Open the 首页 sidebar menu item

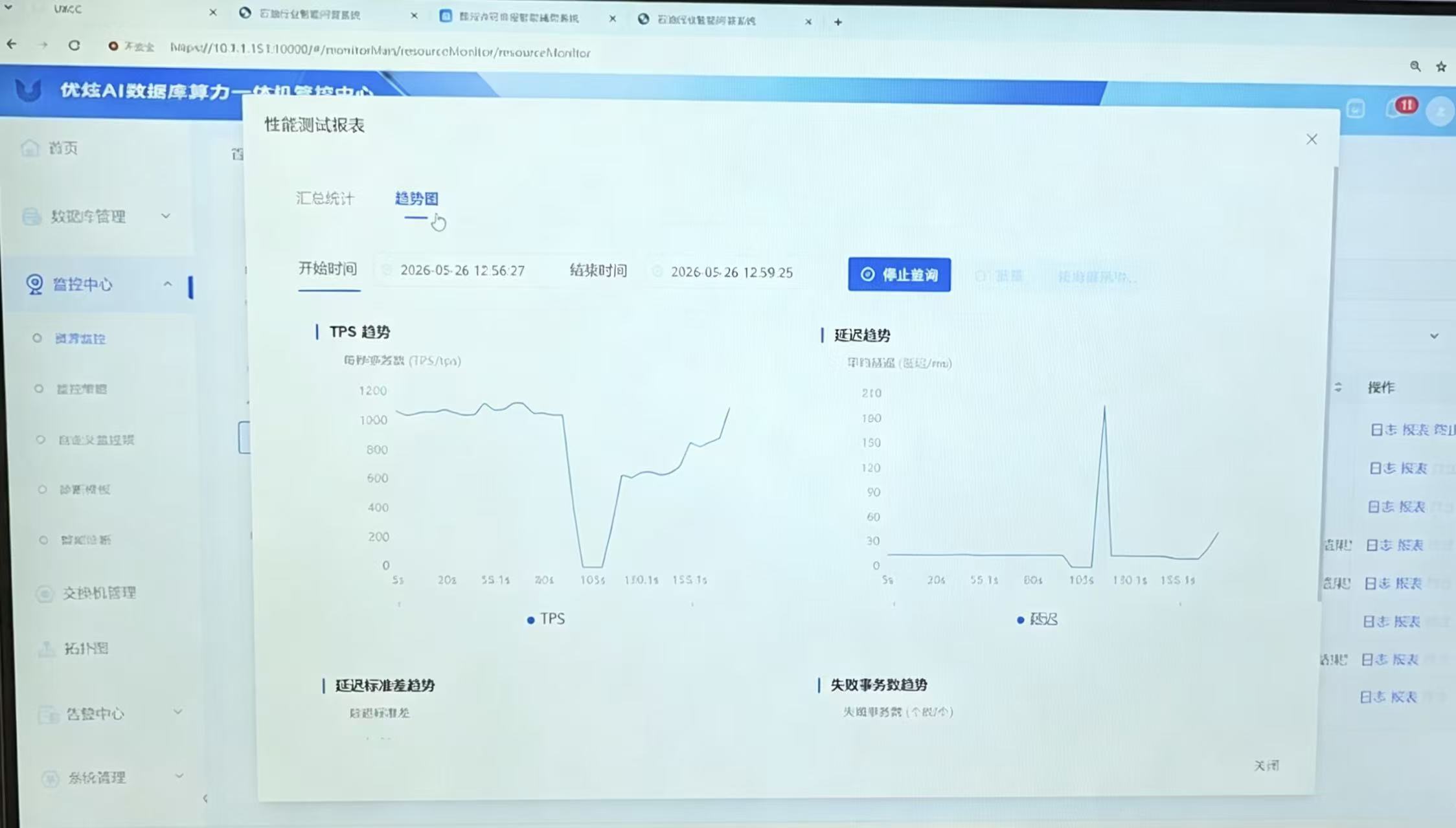(63, 148)
